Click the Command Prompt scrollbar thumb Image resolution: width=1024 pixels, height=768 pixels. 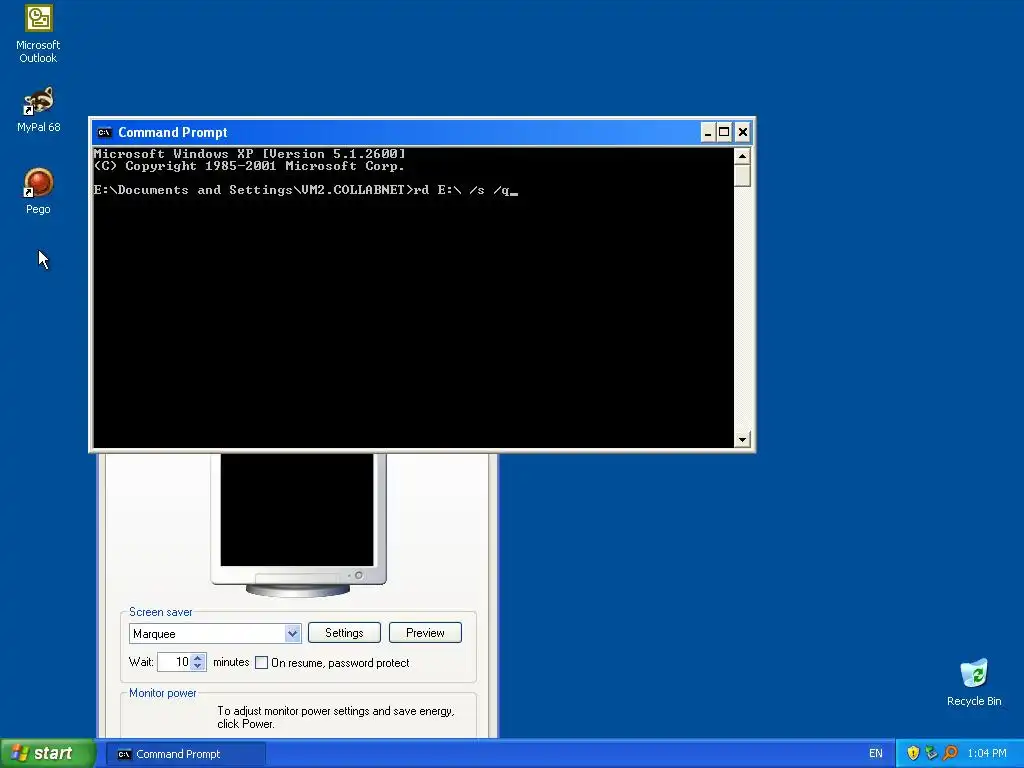[x=742, y=175]
